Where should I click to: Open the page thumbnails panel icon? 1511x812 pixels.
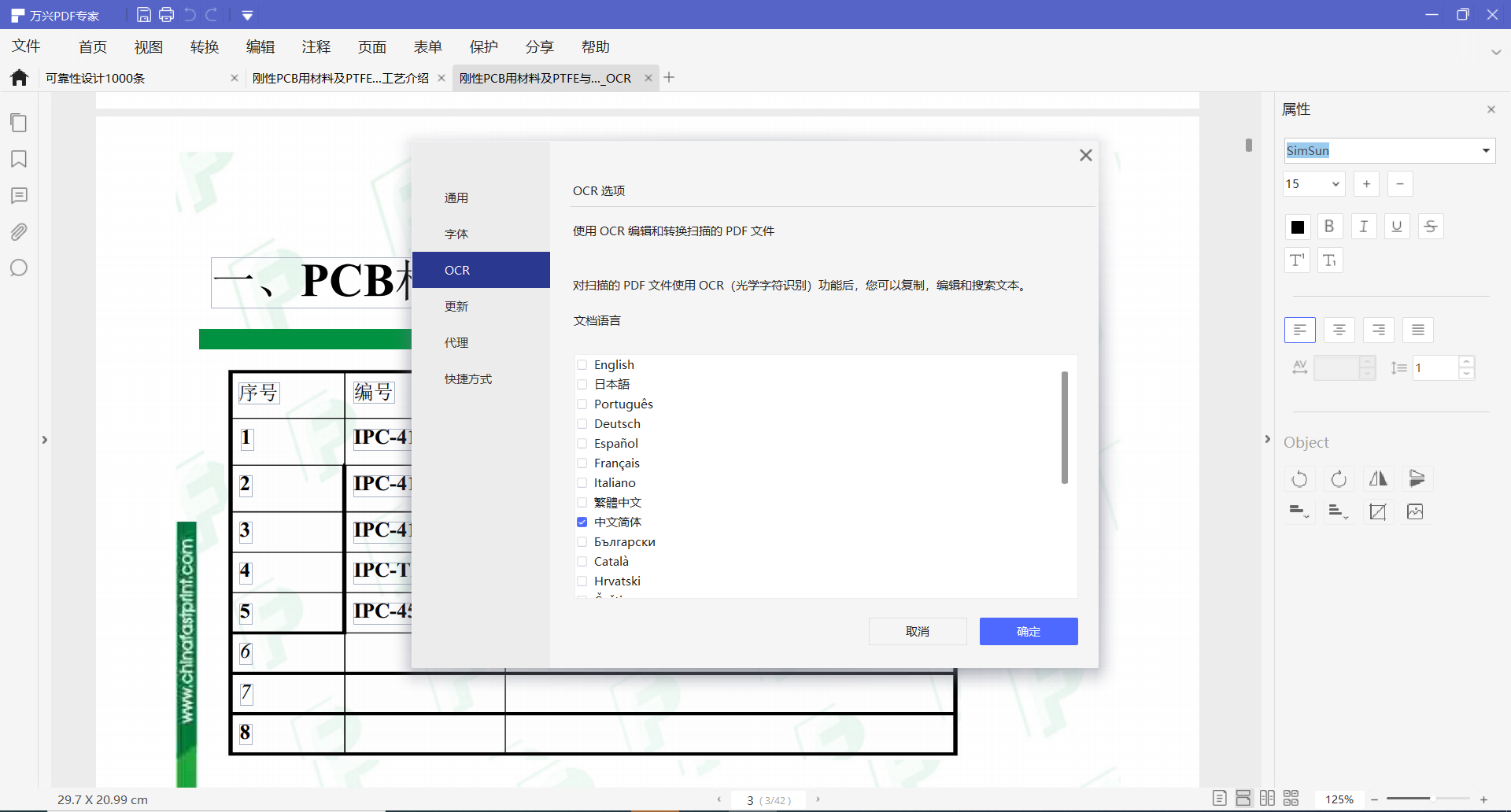pos(19,123)
